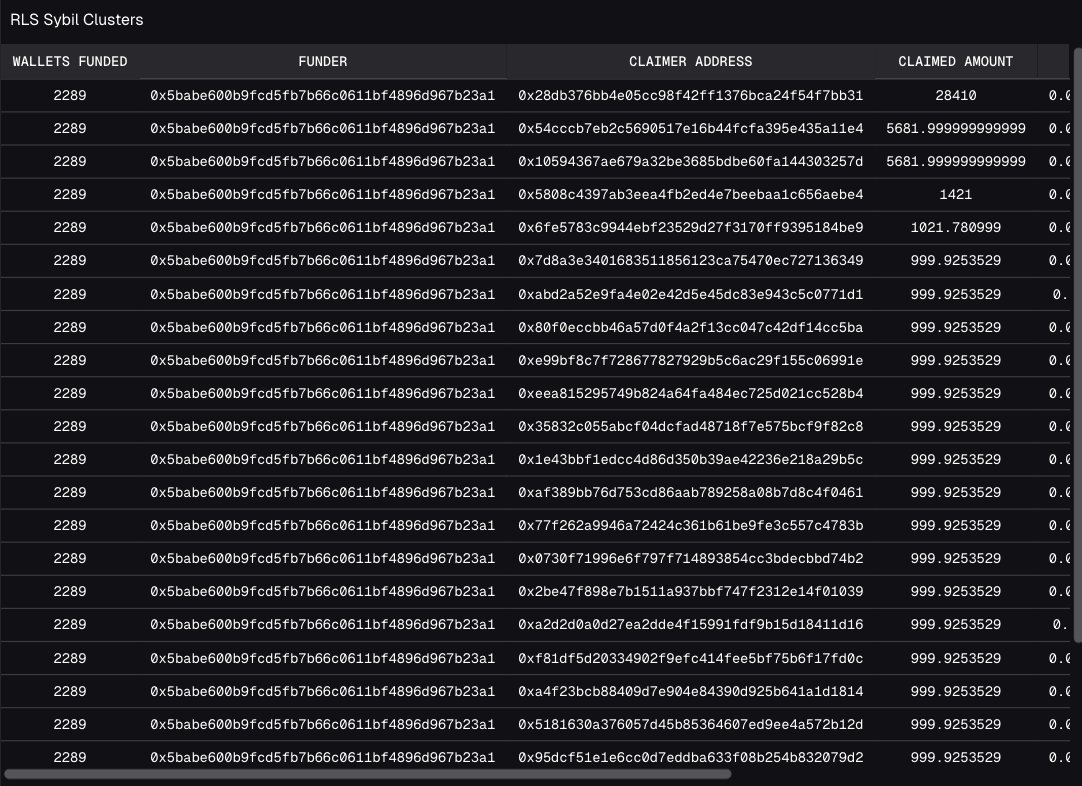1082x786 pixels.
Task: Click claimed amount 999.9253529 in the 0x95dcf51e row
Action: (956, 758)
